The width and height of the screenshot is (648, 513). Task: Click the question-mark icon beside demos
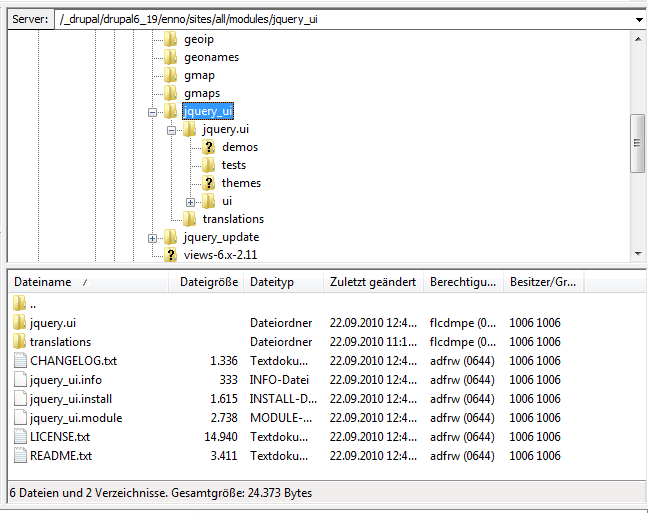coord(208,147)
